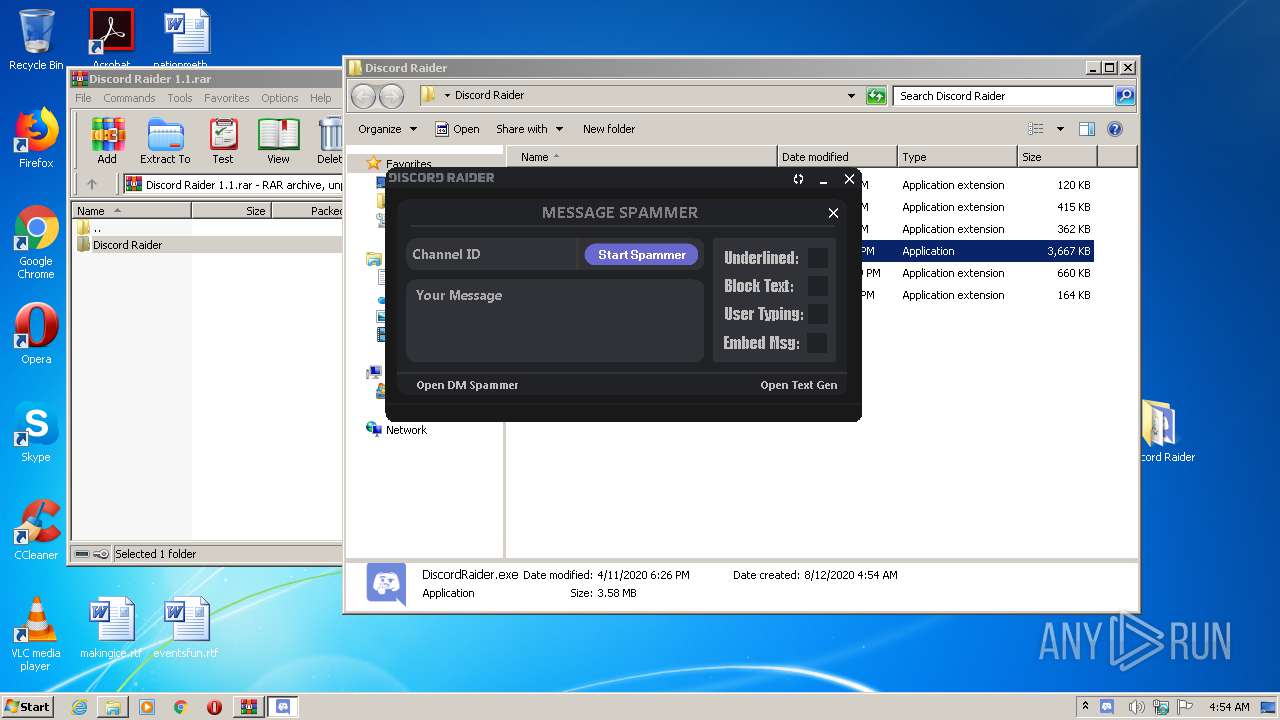Open WinRAR Favorites menu
1280x720 pixels.
click(227, 98)
